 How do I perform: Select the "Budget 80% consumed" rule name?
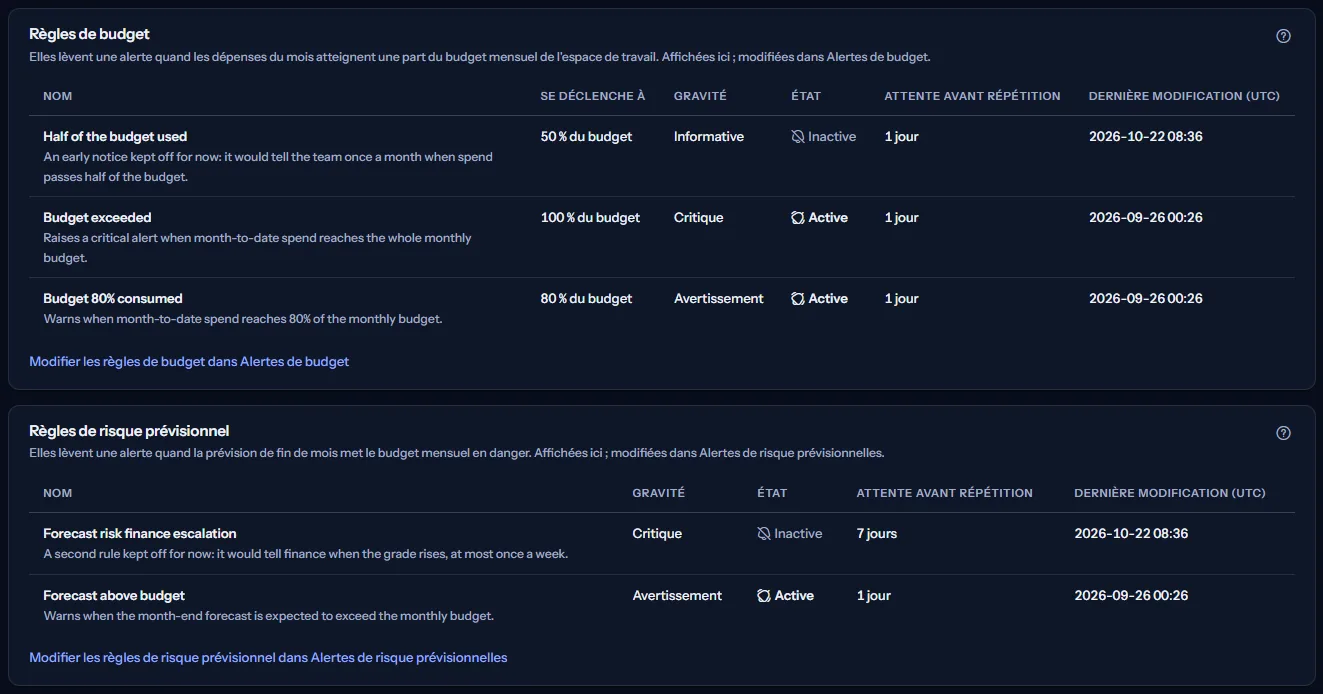pos(113,299)
